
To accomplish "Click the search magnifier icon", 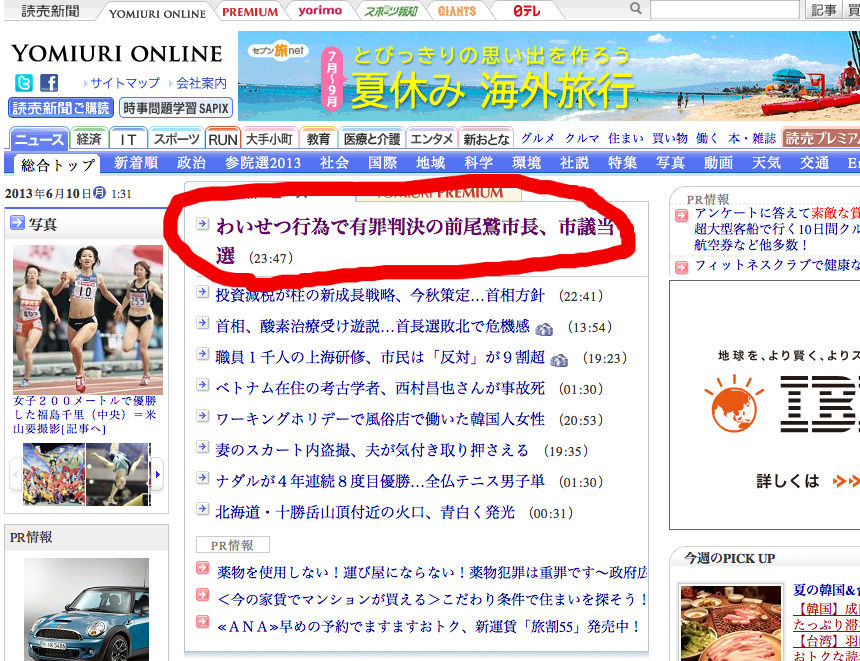I will click(x=636, y=8).
